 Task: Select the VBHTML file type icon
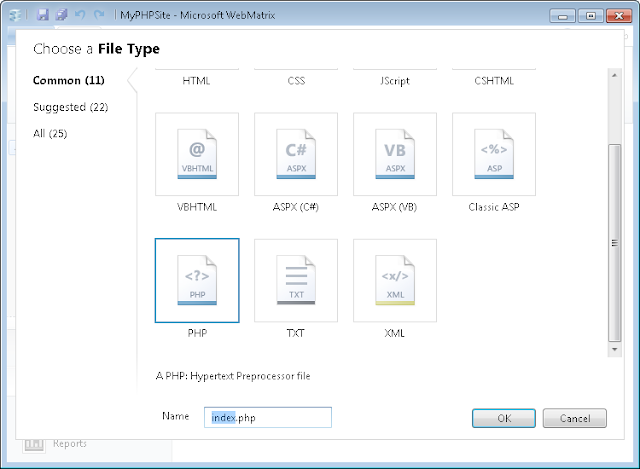(x=197, y=154)
